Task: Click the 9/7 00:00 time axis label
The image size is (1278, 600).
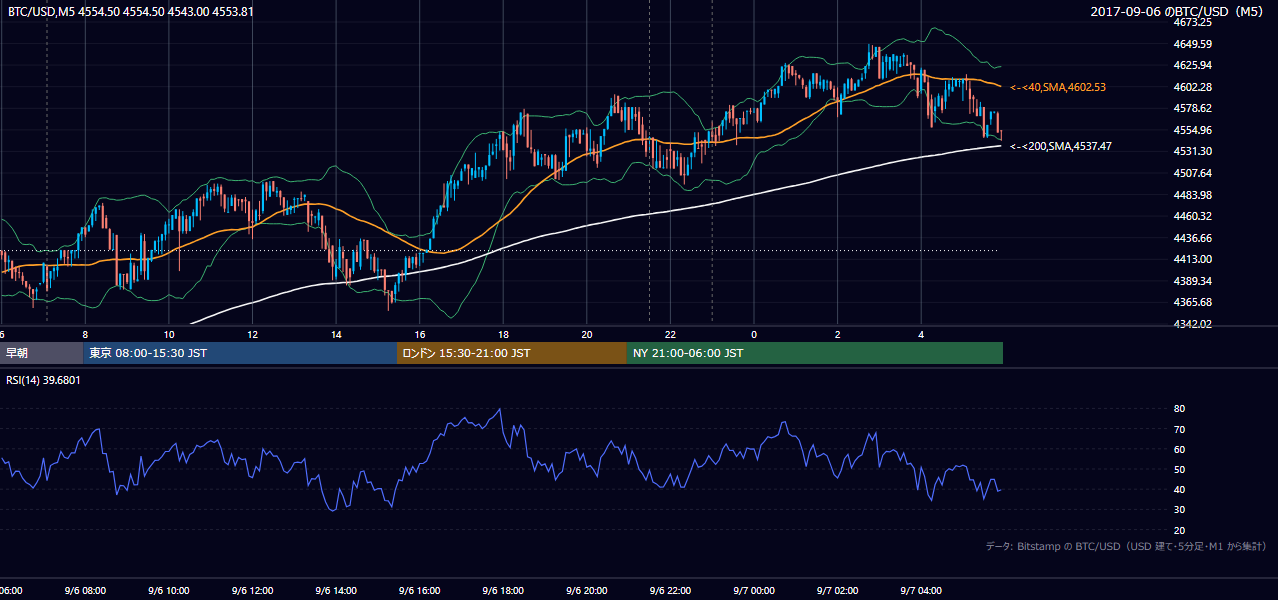Action: 754,591
